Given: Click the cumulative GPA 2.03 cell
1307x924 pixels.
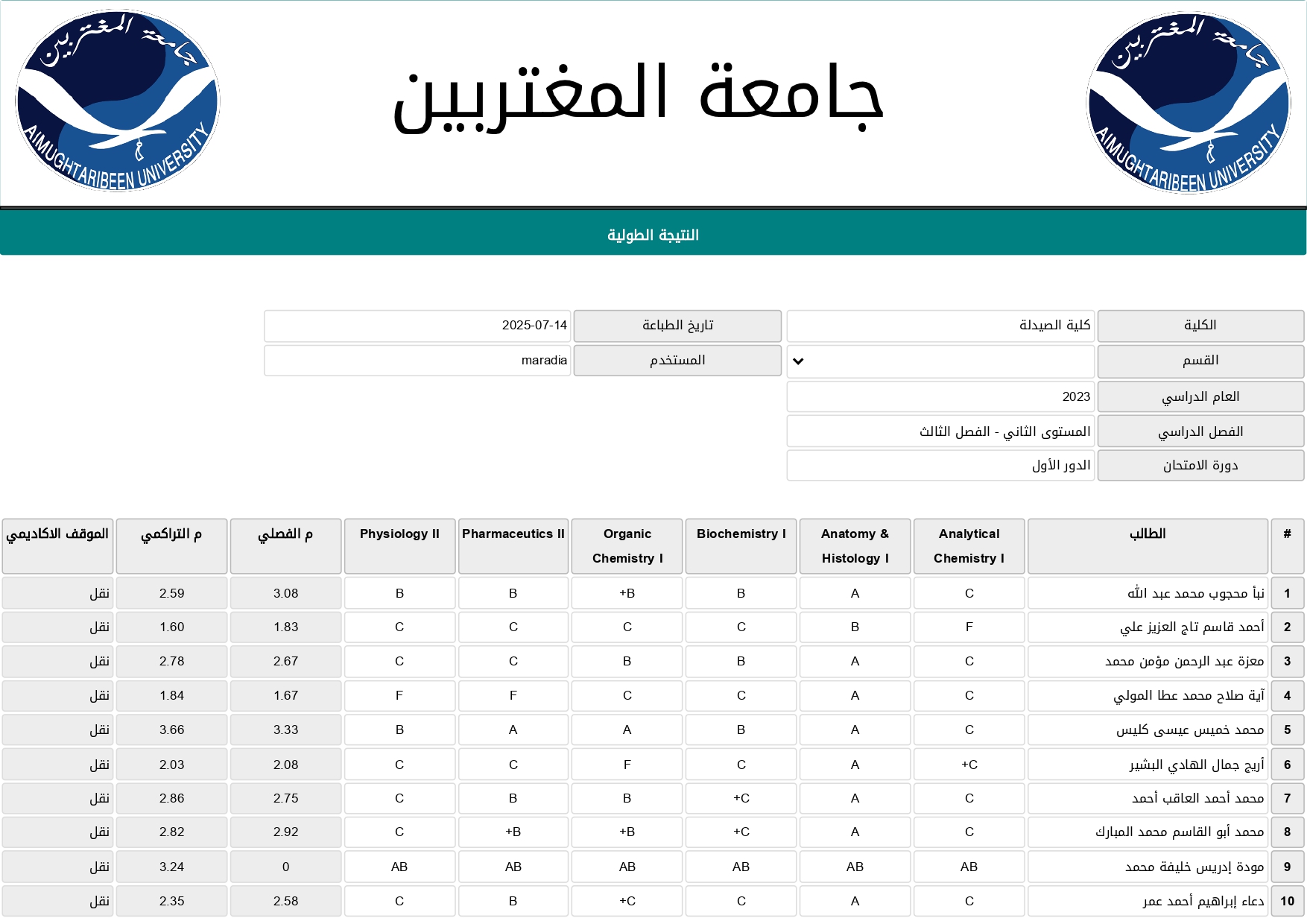Looking at the screenshot, I should tap(171, 765).
